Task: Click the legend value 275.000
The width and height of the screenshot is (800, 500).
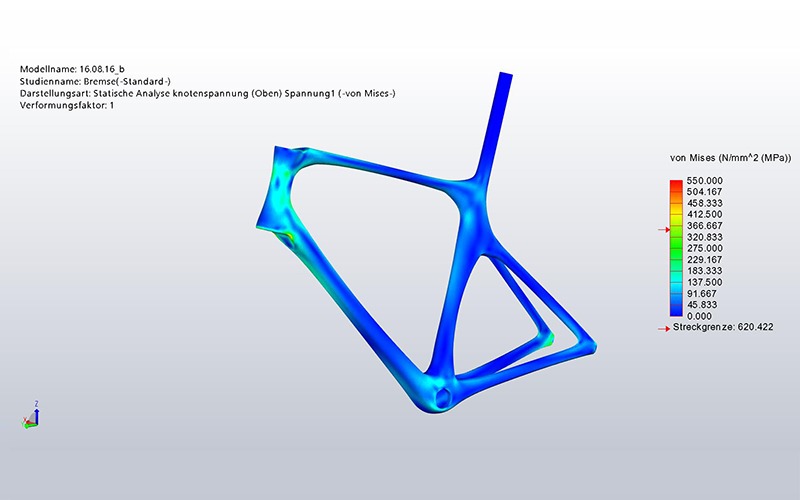Action: click(705, 248)
